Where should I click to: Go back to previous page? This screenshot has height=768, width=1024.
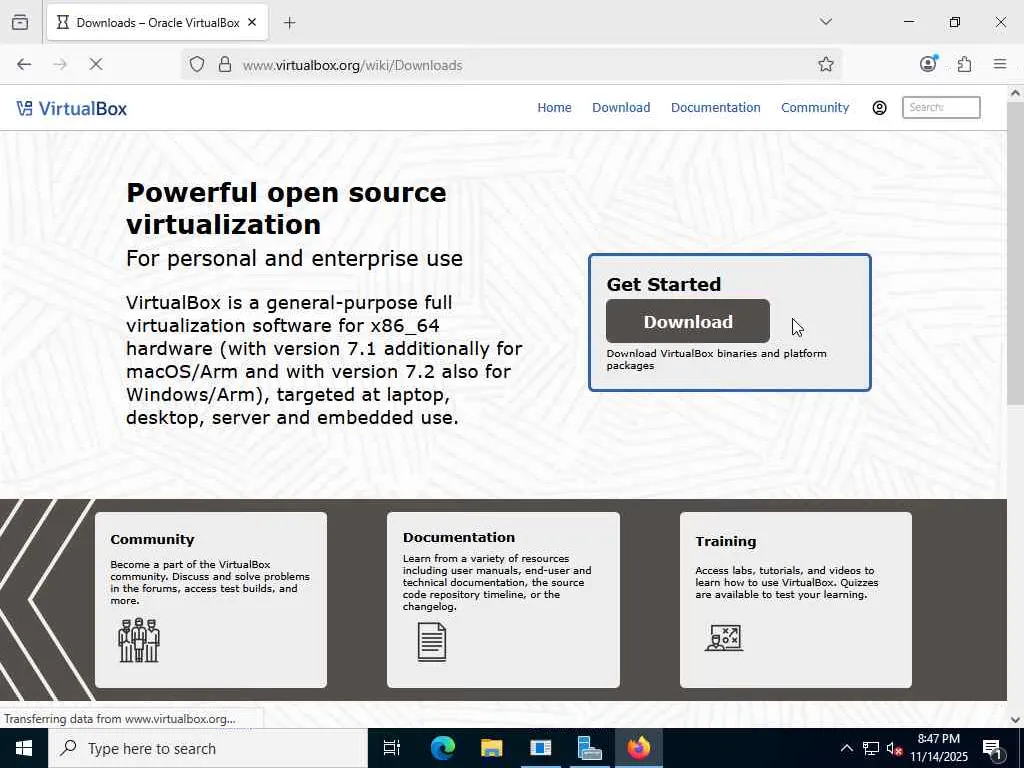pos(24,64)
